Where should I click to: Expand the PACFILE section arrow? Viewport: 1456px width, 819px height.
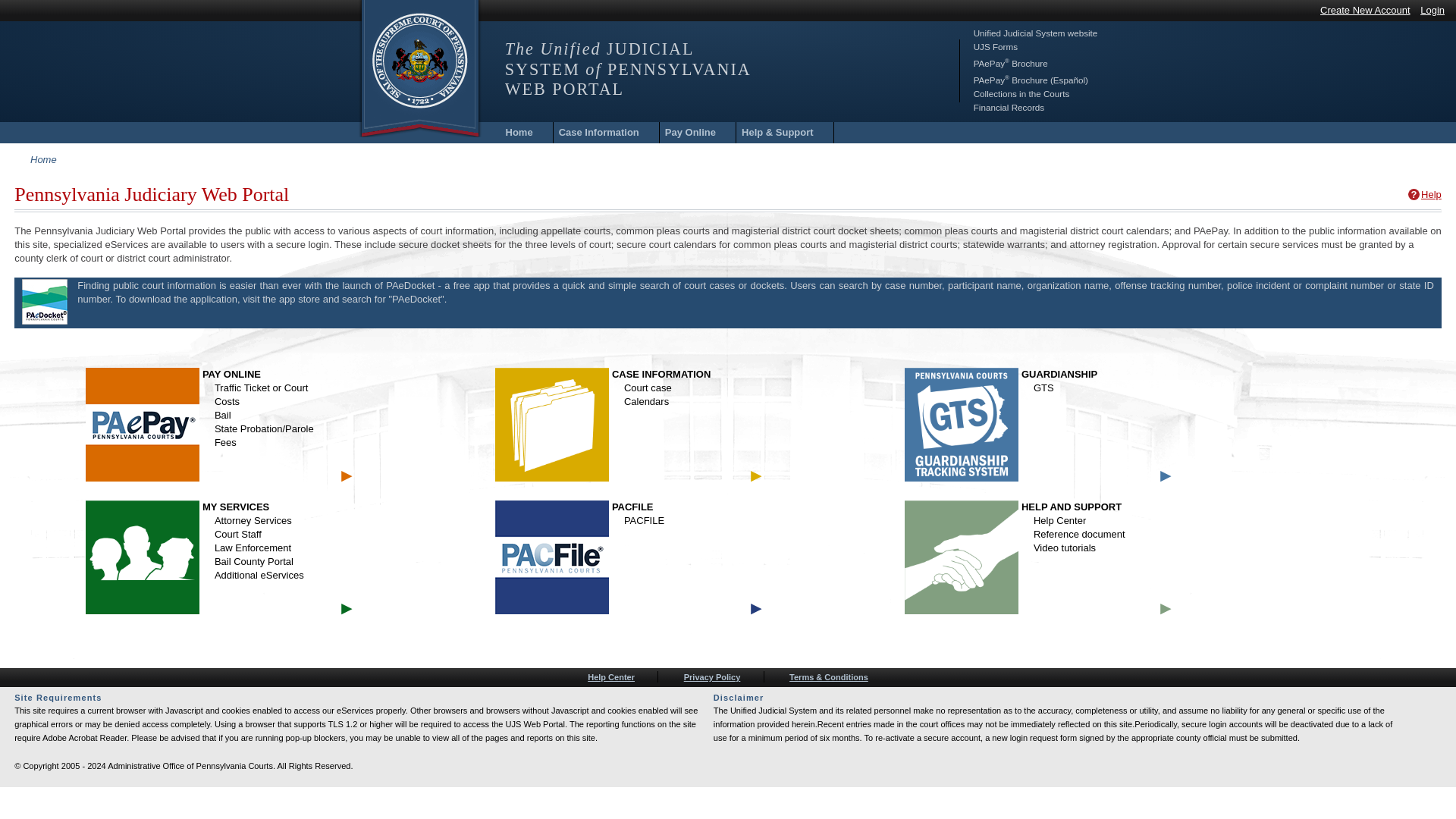tap(756, 609)
